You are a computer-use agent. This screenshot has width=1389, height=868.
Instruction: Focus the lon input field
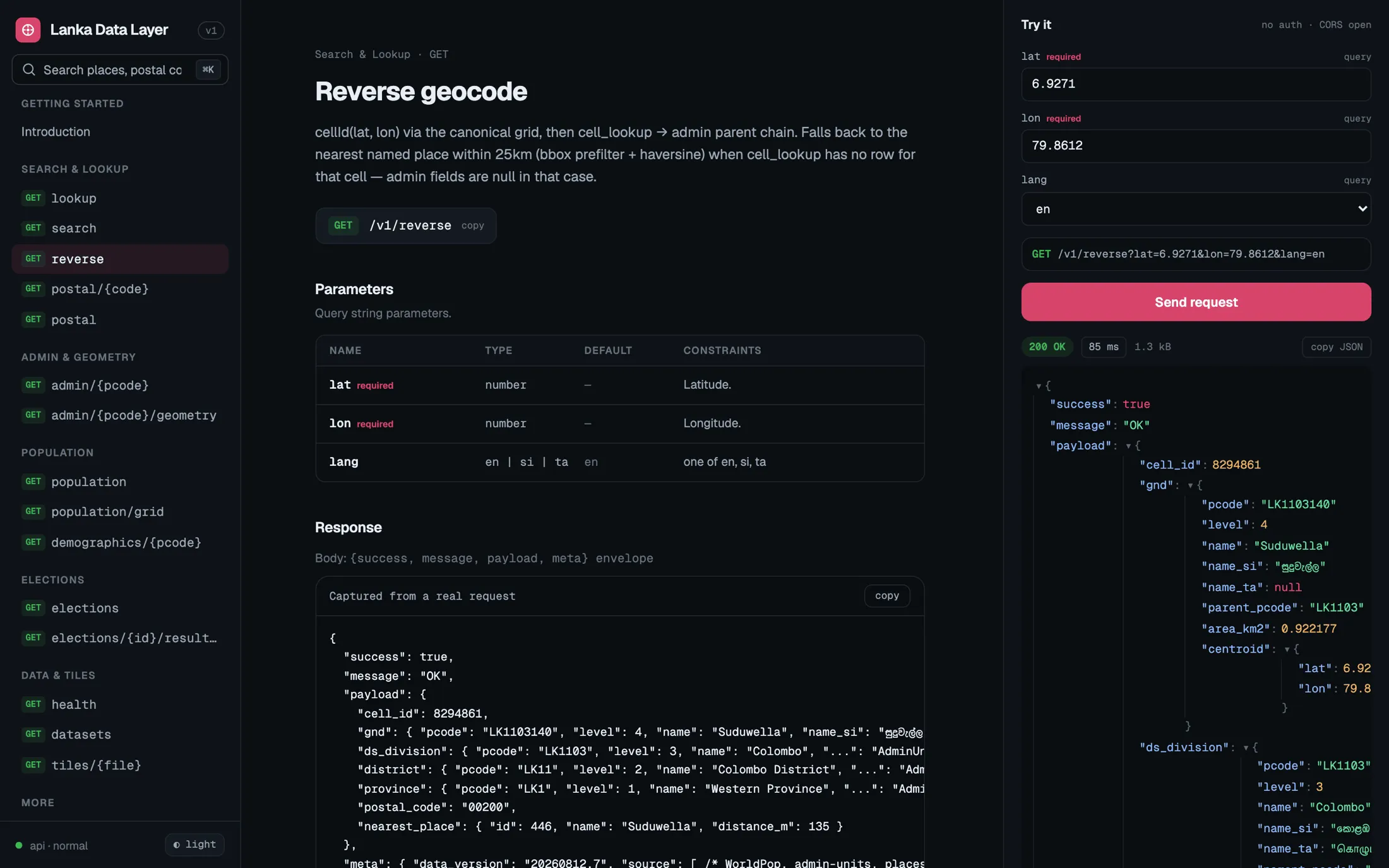coord(1196,146)
